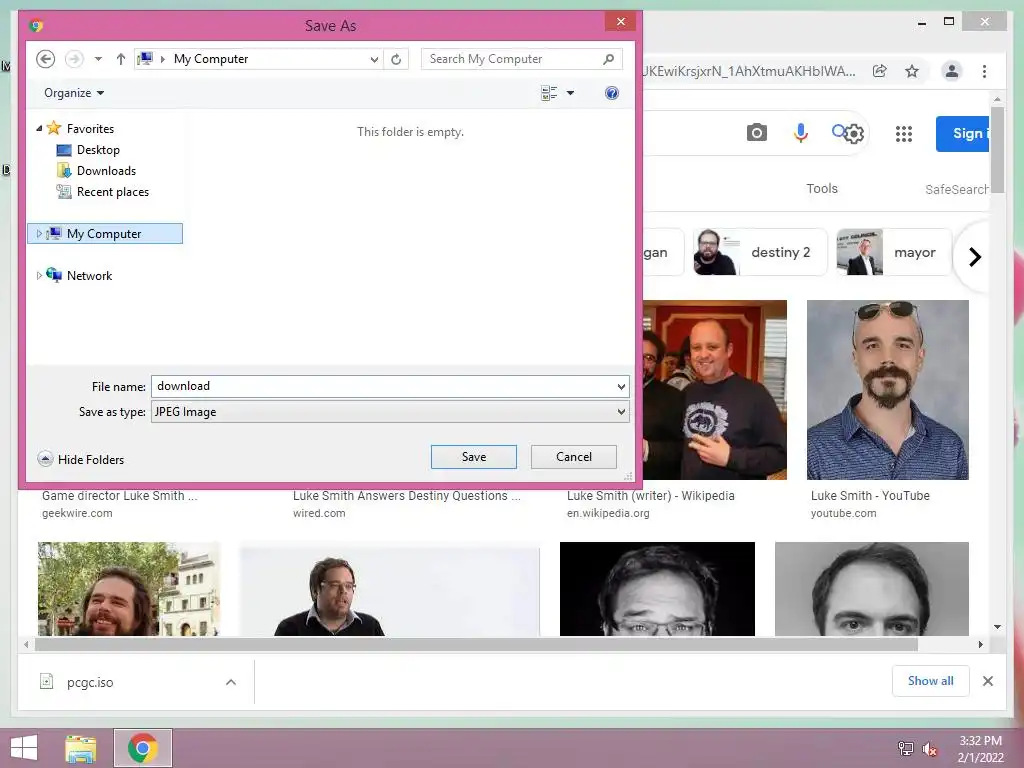Click the File name text field
Screen dimensions: 1024x768
tap(383, 386)
